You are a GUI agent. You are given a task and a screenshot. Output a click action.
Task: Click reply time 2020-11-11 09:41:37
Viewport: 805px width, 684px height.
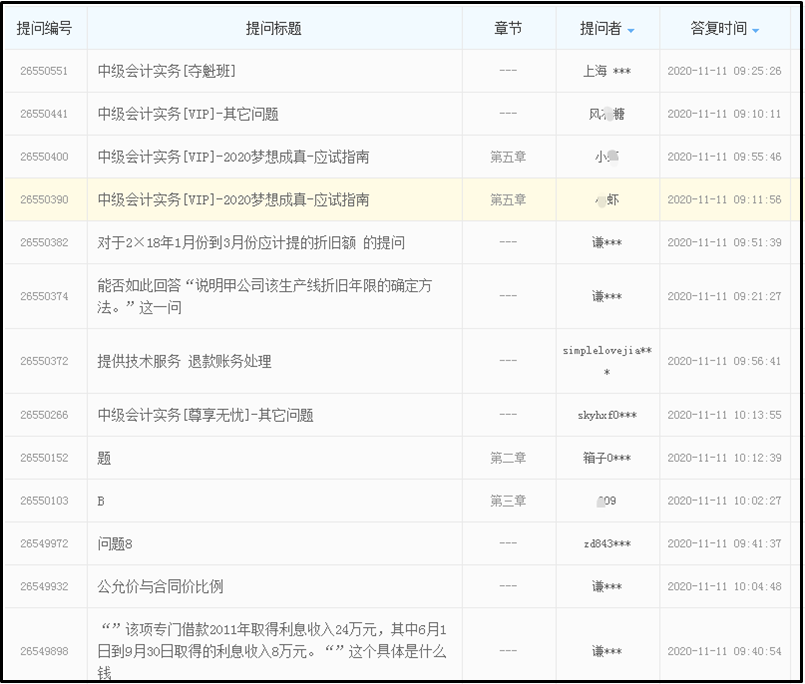click(724, 543)
